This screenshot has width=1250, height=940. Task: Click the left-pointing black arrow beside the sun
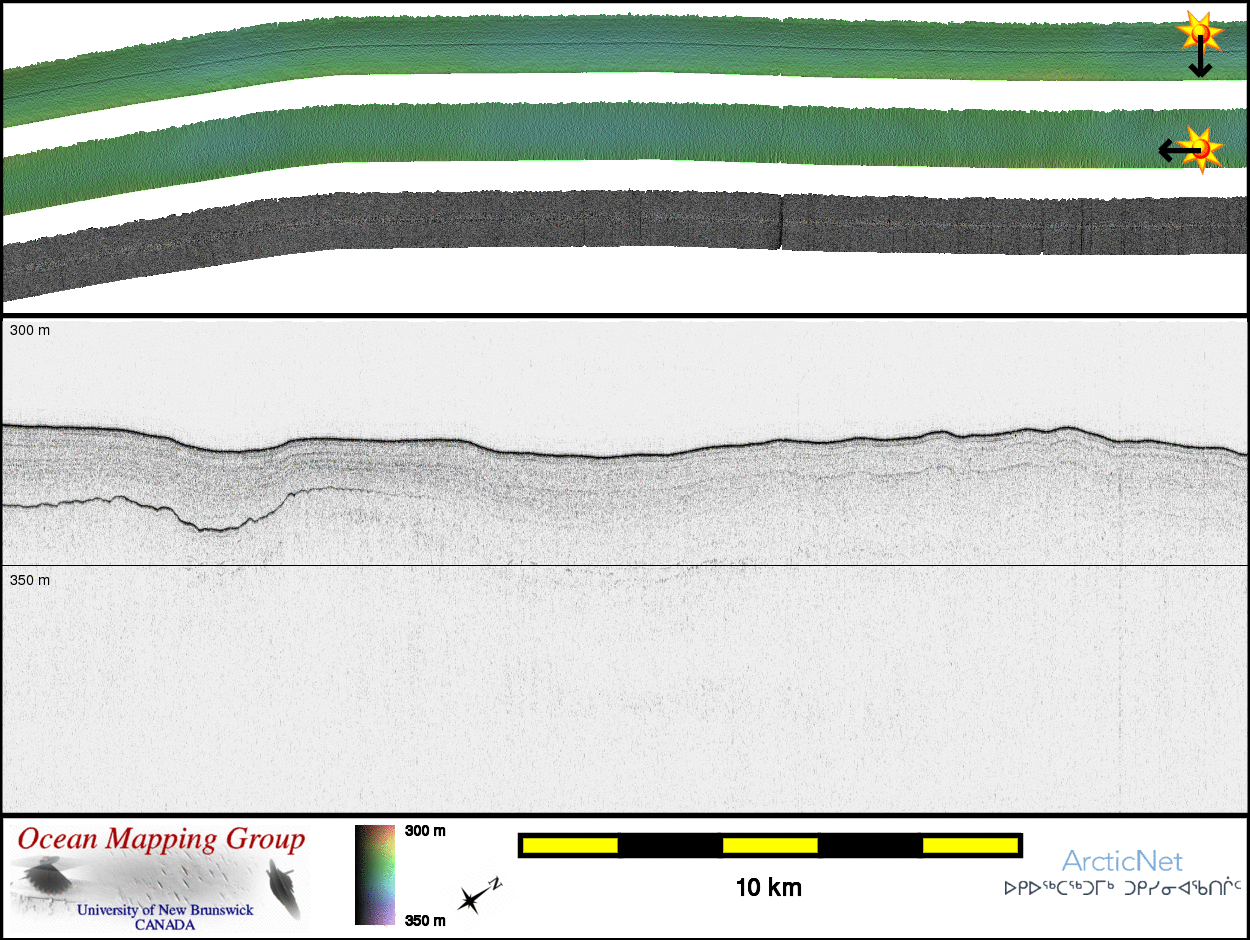coord(1172,151)
